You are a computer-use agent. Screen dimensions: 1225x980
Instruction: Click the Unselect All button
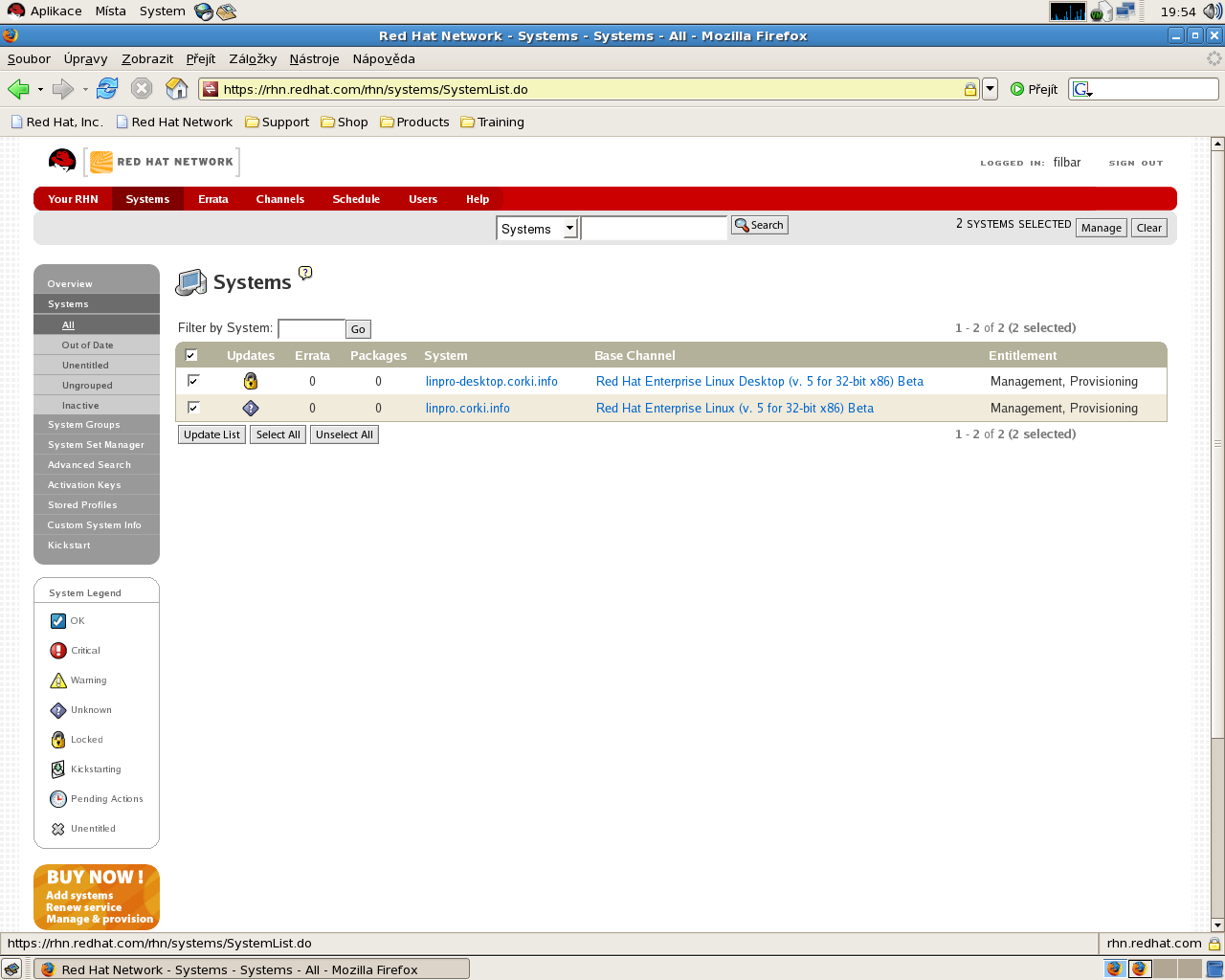[345, 434]
